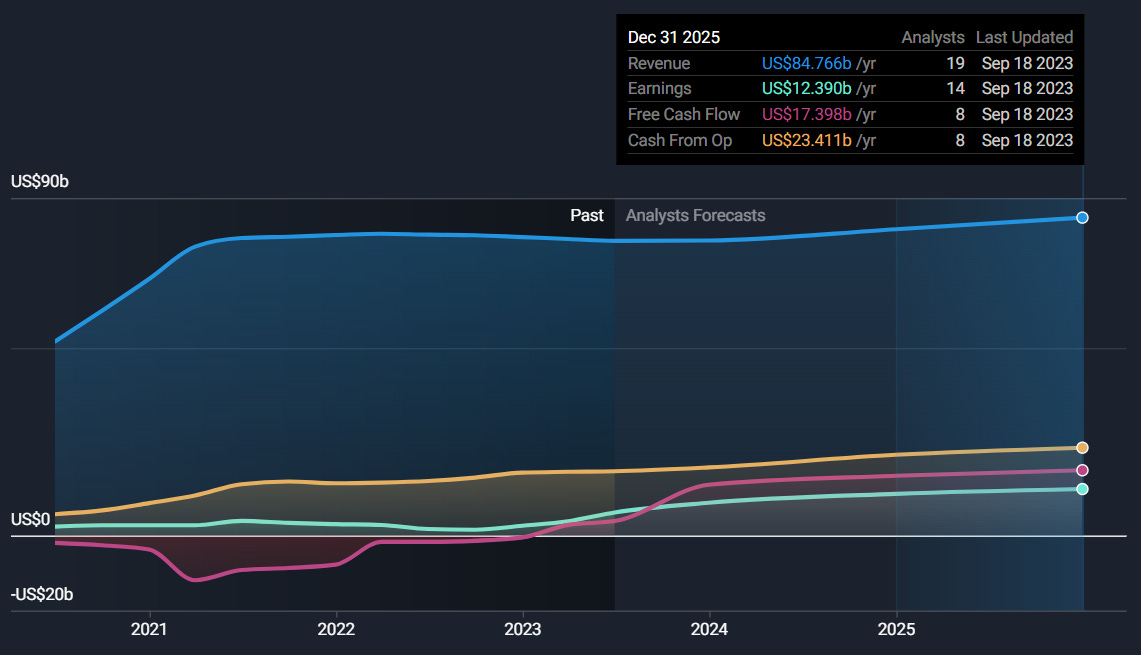Click the Analysts Forecasts label
Image resolution: width=1141 pixels, height=655 pixels.
point(696,215)
